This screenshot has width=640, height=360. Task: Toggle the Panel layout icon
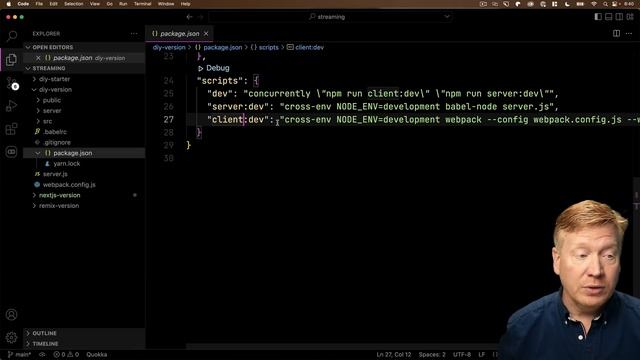click(609, 17)
